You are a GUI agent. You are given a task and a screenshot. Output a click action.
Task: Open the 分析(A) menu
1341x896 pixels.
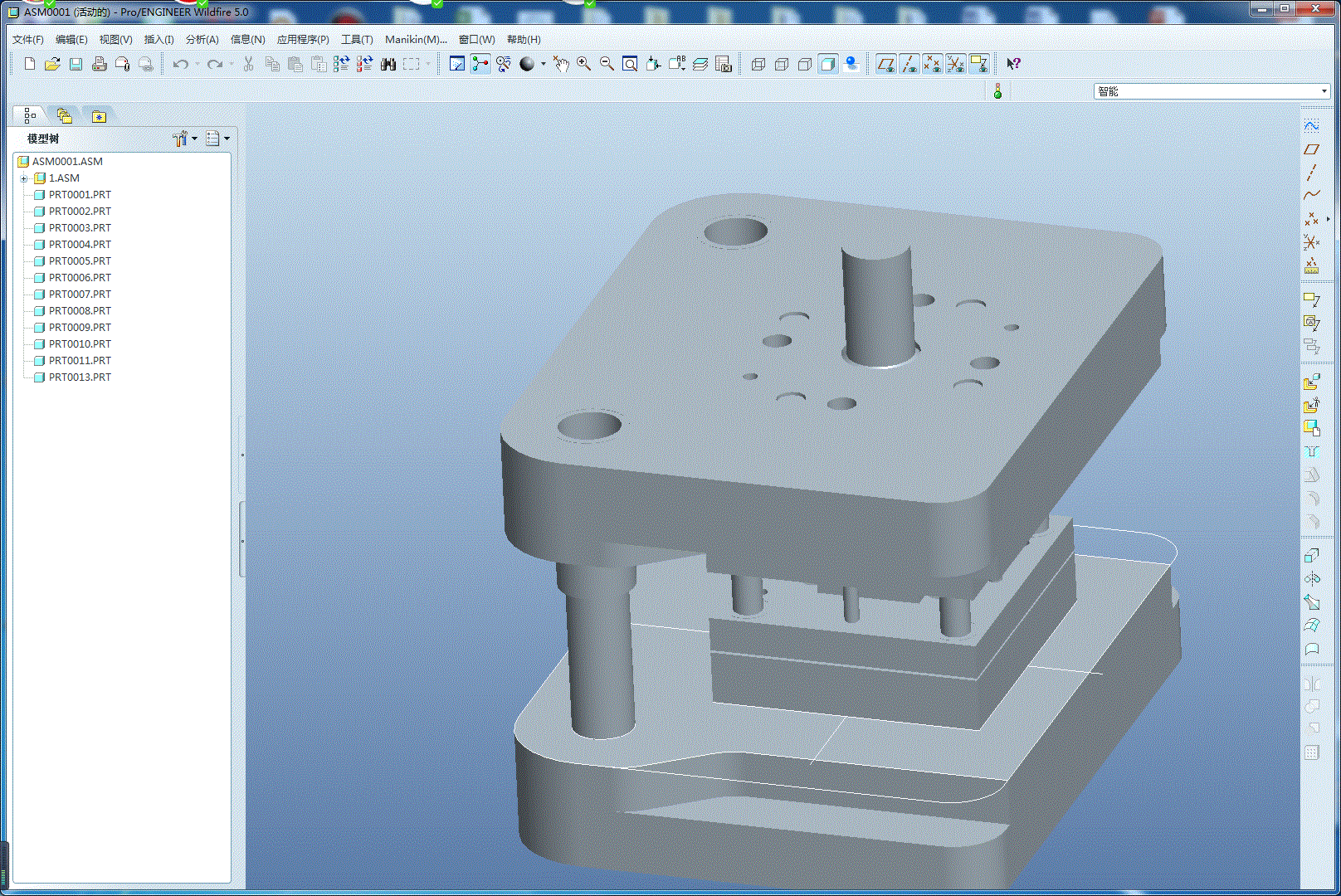pyautogui.click(x=202, y=39)
